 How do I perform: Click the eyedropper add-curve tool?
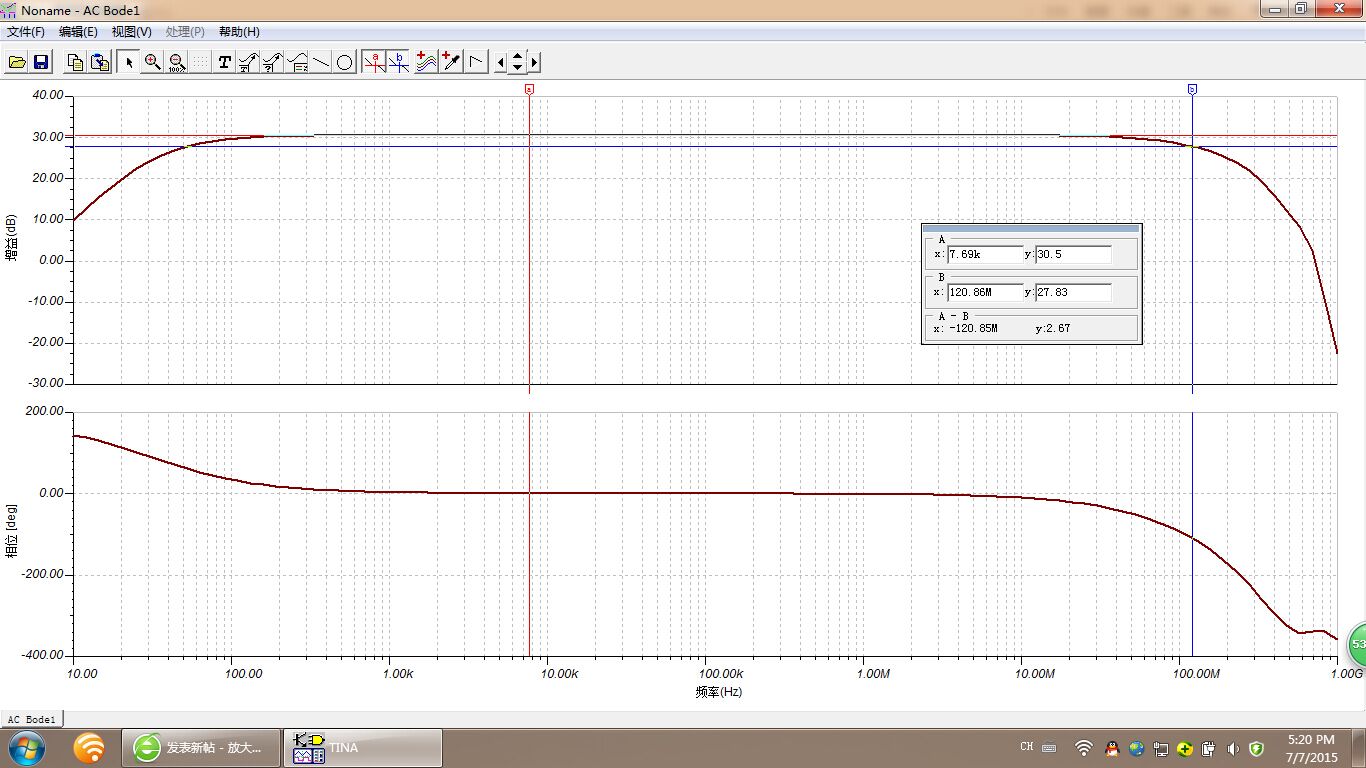click(451, 62)
